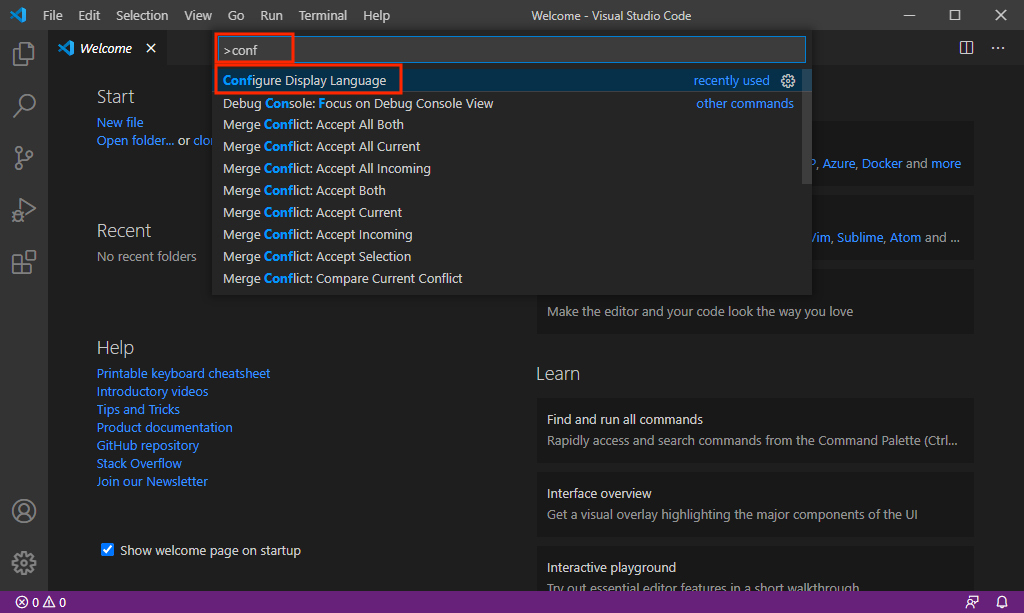Click the Sublime keymap link
This screenshot has height=613, width=1024.
860,238
